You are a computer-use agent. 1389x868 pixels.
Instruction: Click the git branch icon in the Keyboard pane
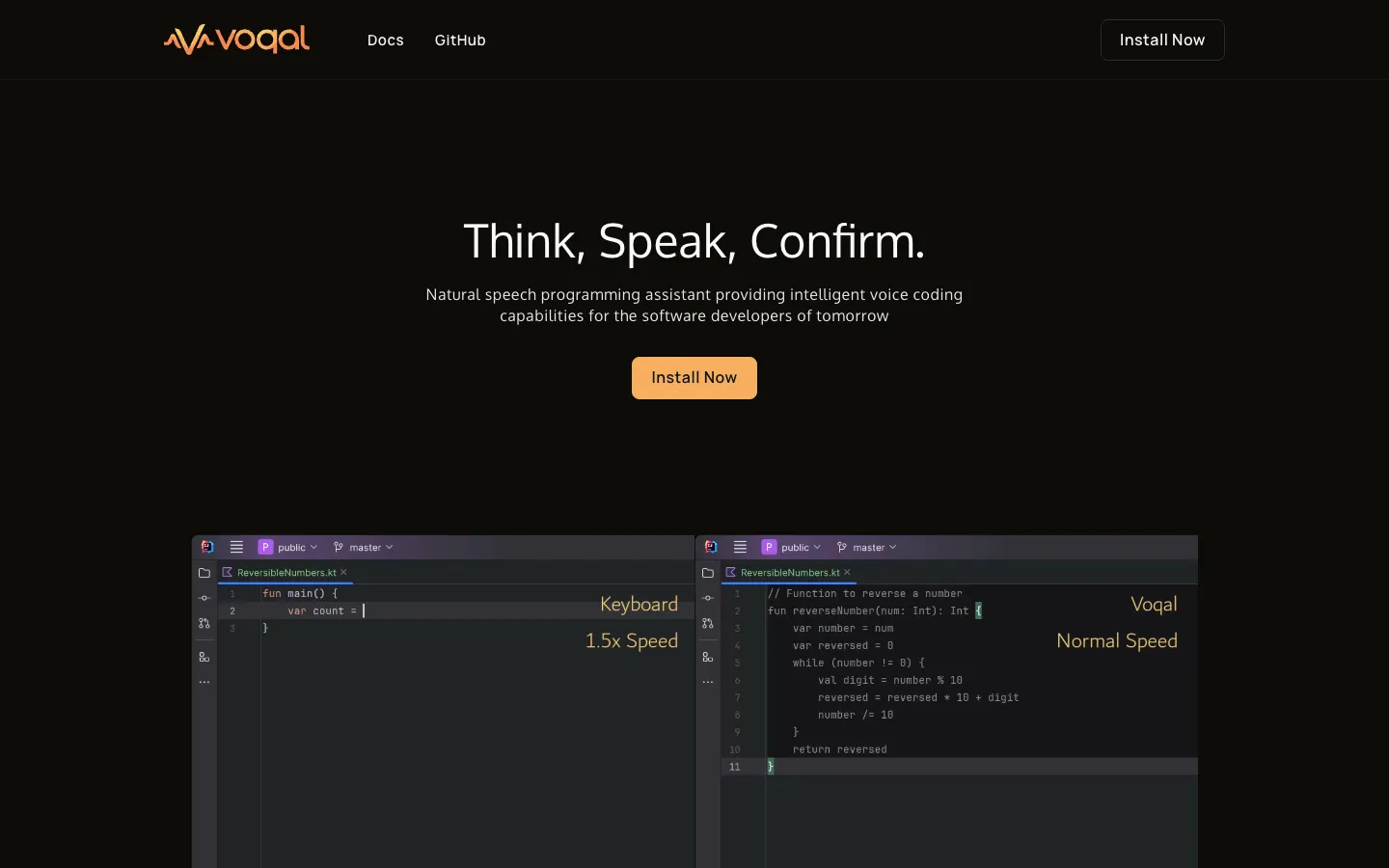click(339, 547)
